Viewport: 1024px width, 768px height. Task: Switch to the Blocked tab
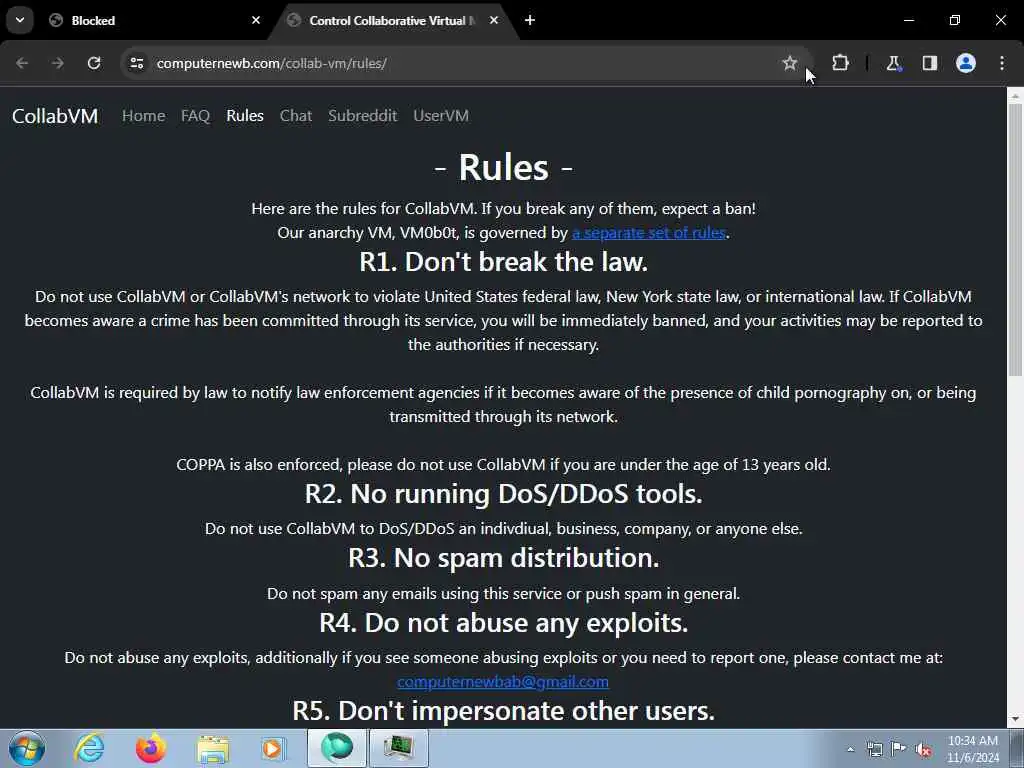click(155, 20)
